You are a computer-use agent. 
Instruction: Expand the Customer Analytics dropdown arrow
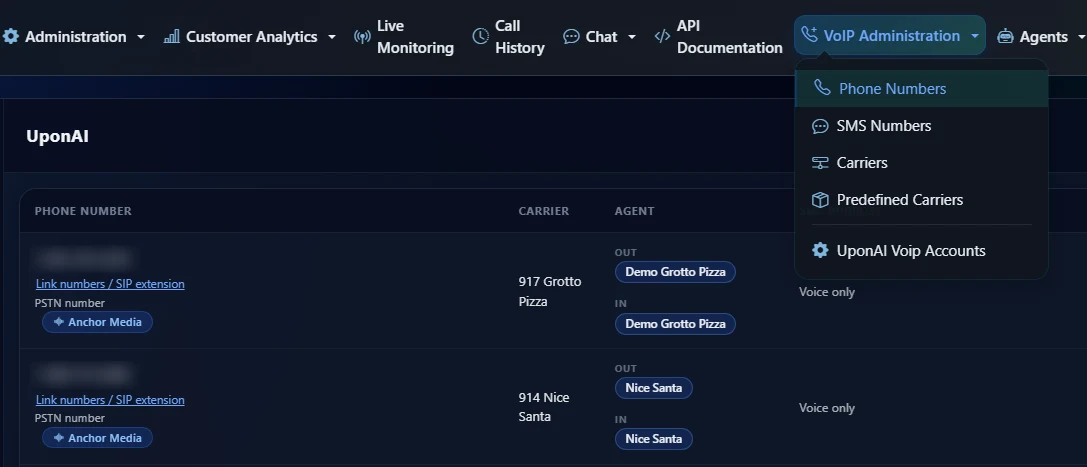pyautogui.click(x=331, y=37)
